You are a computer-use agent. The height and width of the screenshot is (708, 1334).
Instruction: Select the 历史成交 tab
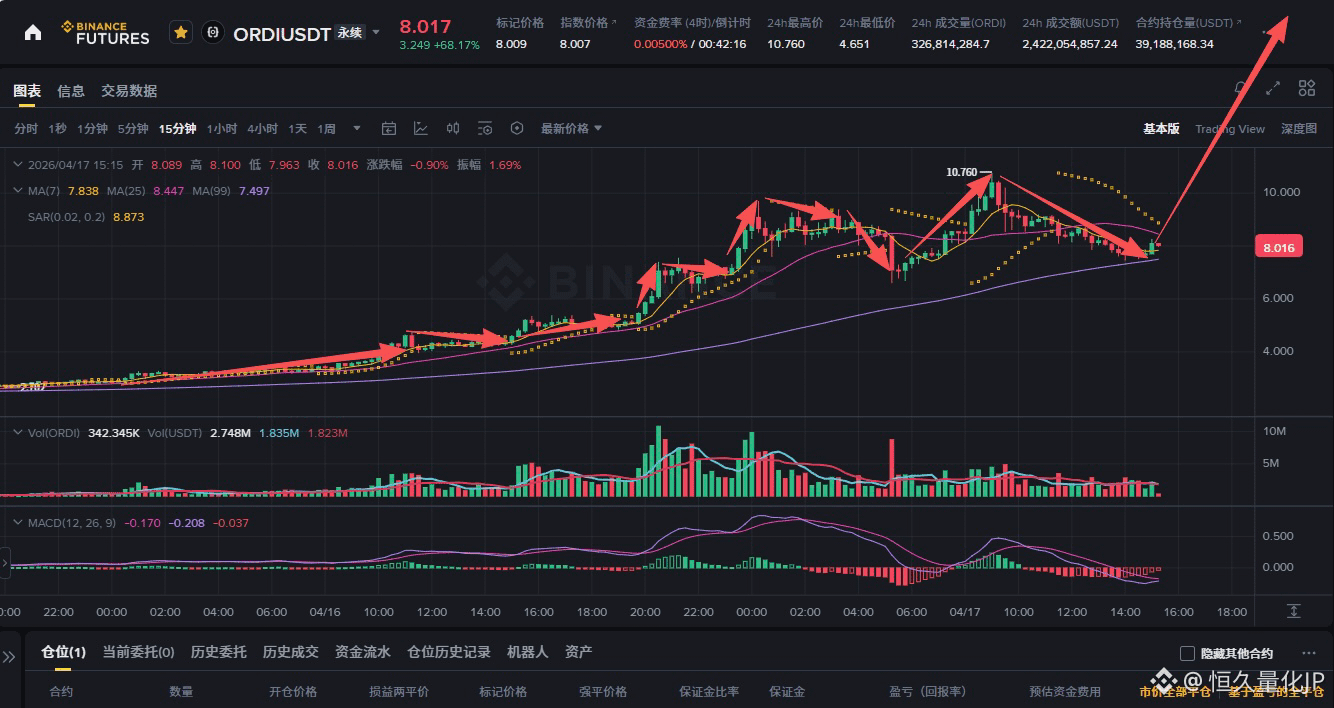point(290,652)
